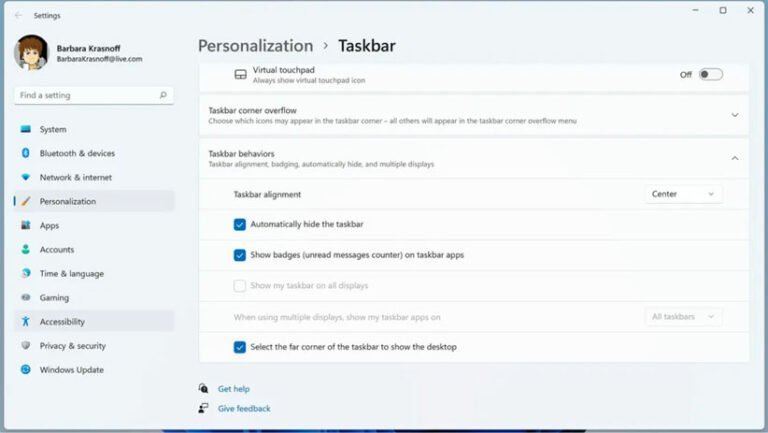Select the Apps icon in sidebar
Viewport: 768px width, 433px height.
[x=26, y=225]
